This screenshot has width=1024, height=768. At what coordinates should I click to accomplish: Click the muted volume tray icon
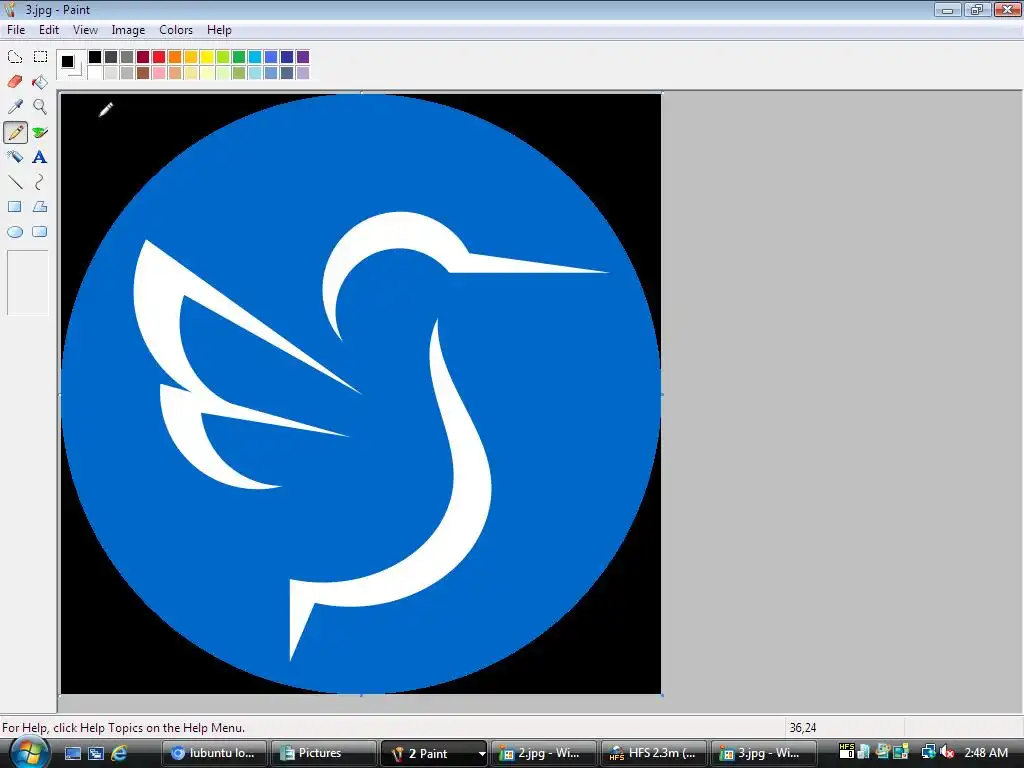(947, 752)
